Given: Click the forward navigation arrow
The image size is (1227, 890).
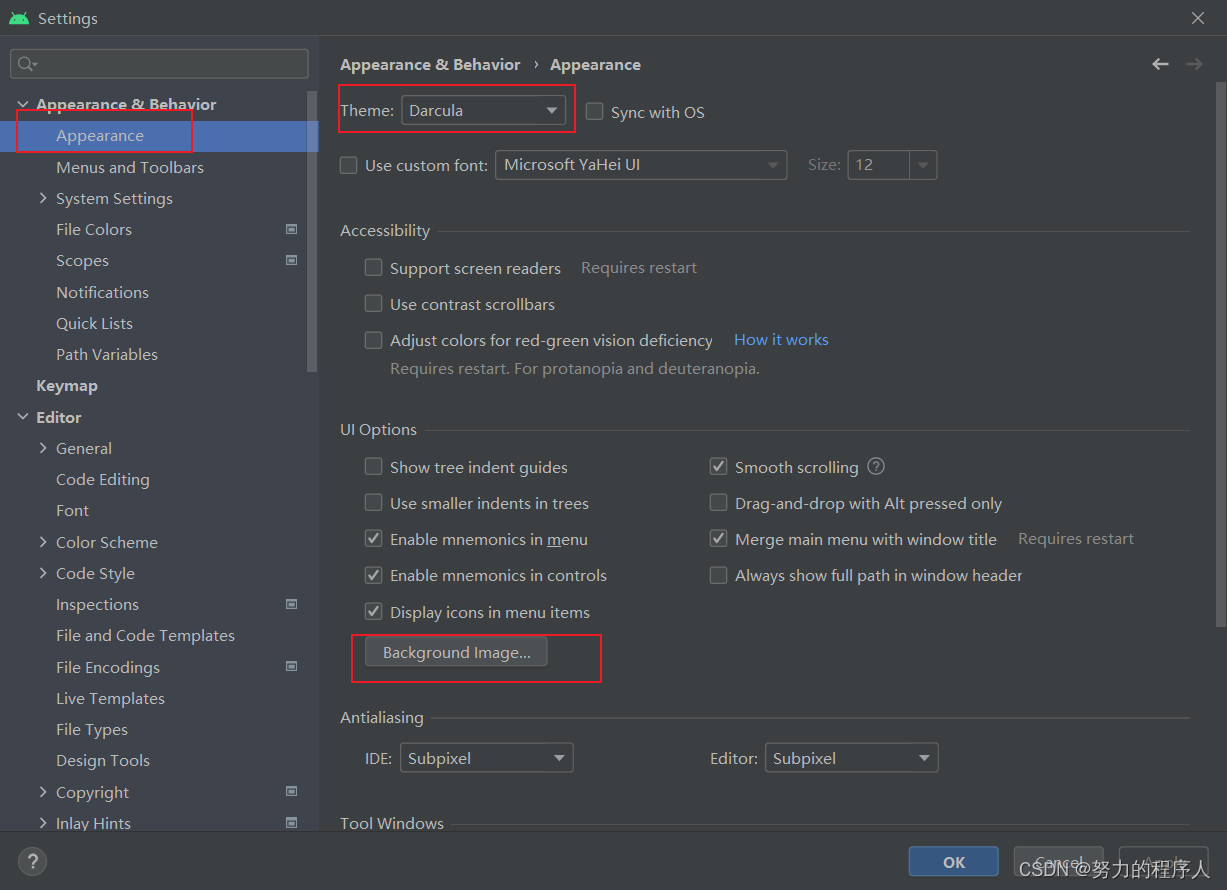Looking at the screenshot, I should tap(1194, 63).
